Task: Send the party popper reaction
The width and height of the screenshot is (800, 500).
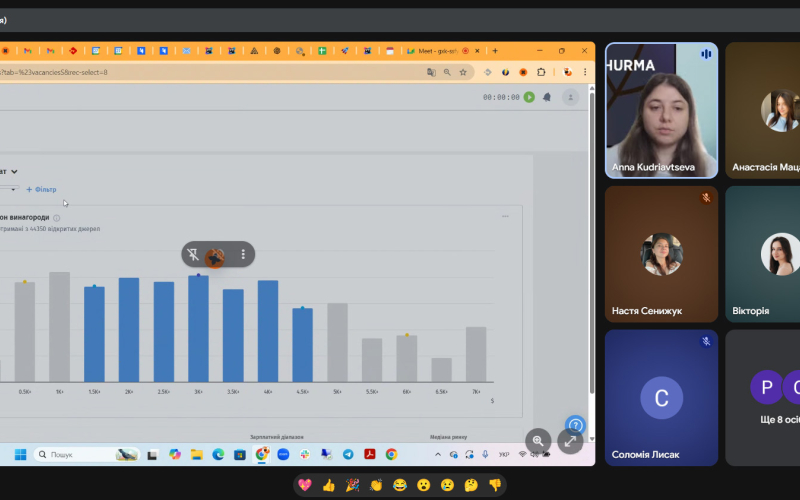Action: point(353,485)
